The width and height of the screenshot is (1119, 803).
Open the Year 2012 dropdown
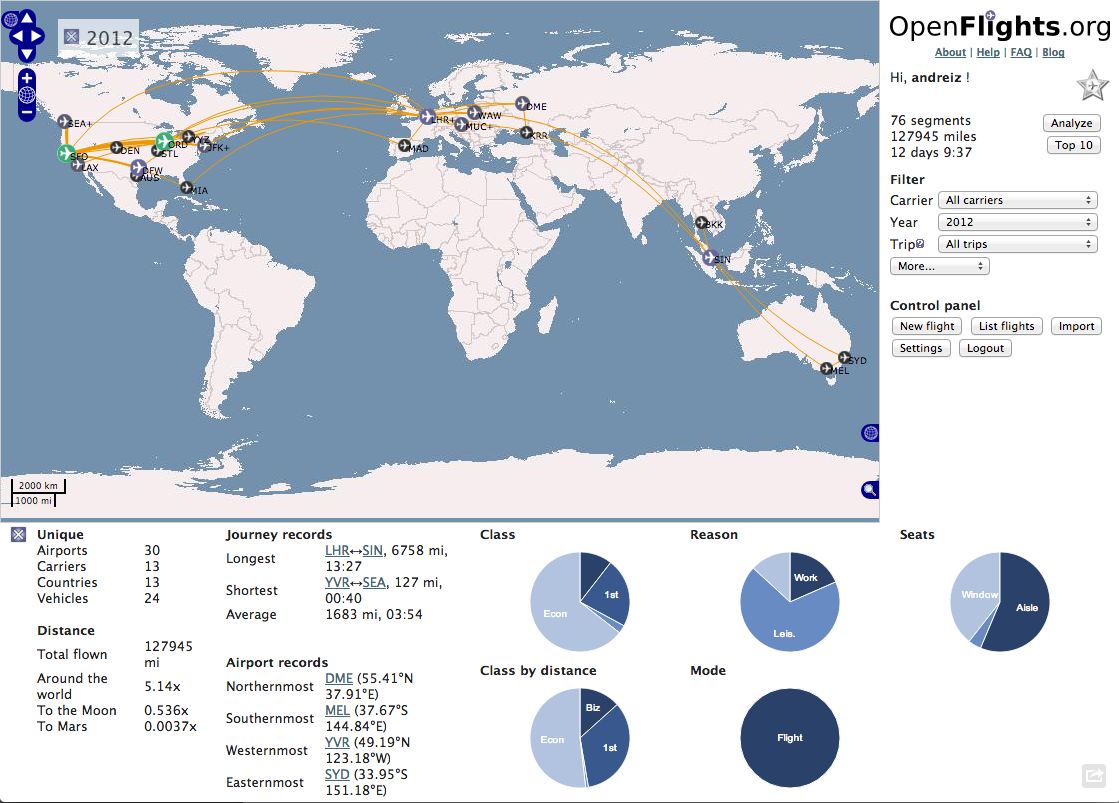coord(1018,222)
